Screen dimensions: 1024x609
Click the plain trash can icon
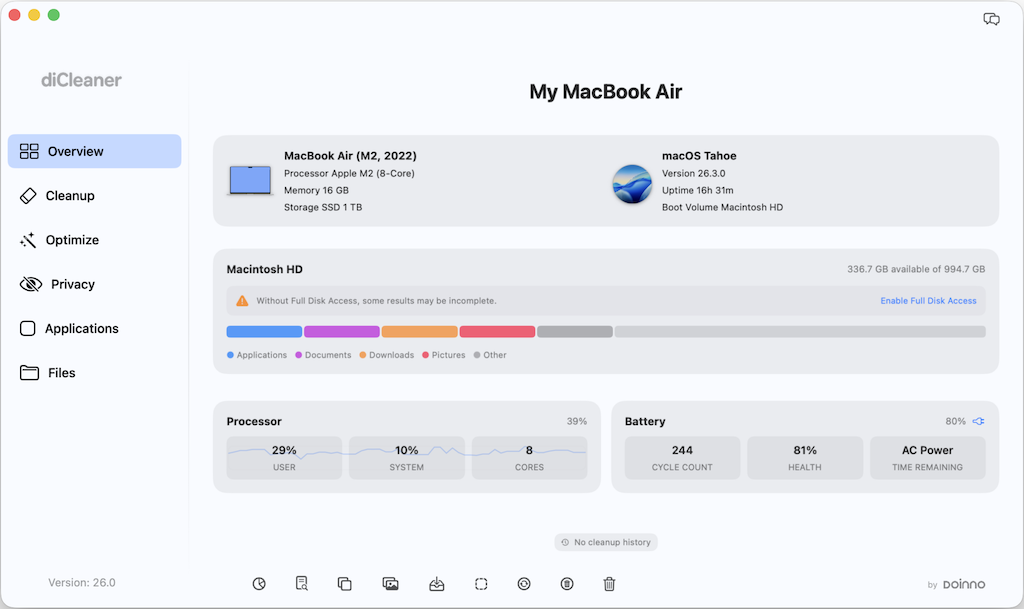pyautogui.click(x=609, y=584)
